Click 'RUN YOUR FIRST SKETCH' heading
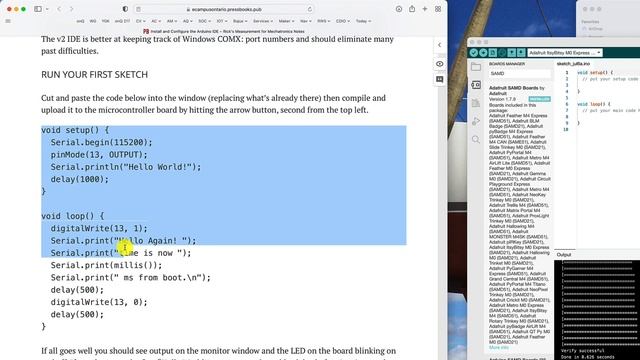640x360 pixels. point(94,75)
